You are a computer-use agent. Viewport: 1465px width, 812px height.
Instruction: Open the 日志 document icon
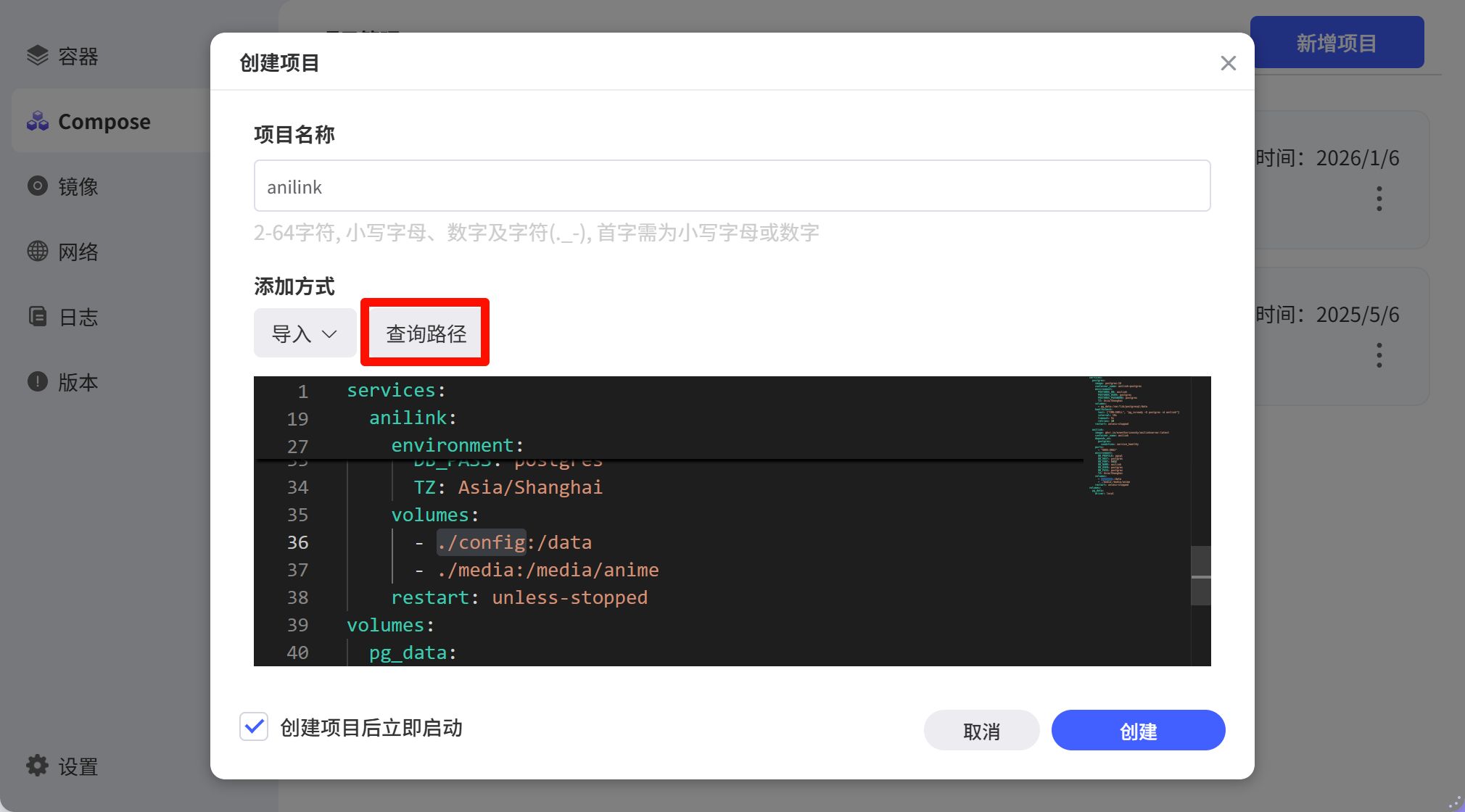click(38, 317)
